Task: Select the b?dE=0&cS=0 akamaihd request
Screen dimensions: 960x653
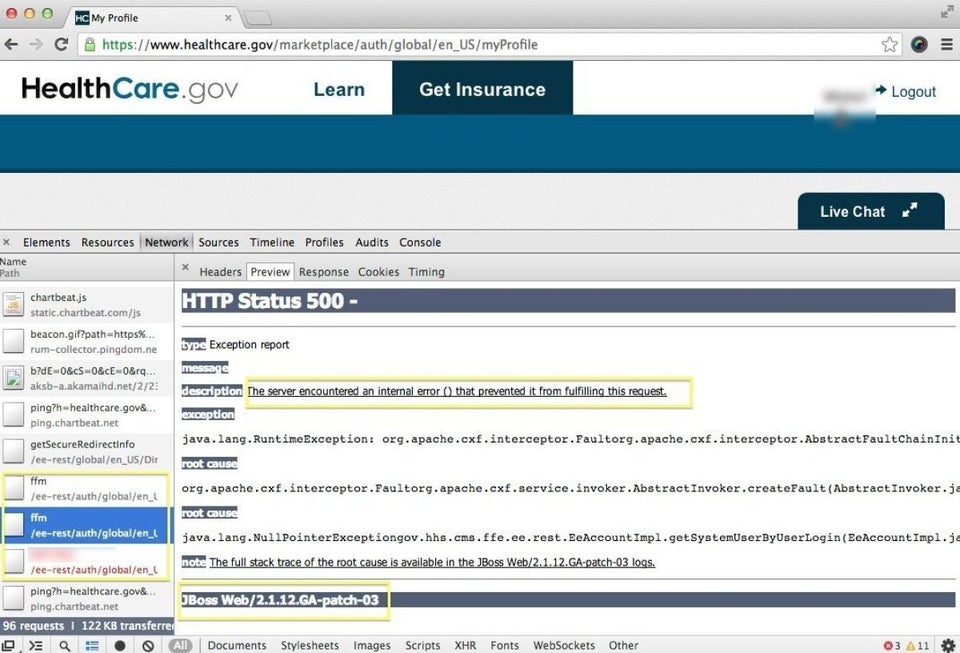Action: pos(87,378)
